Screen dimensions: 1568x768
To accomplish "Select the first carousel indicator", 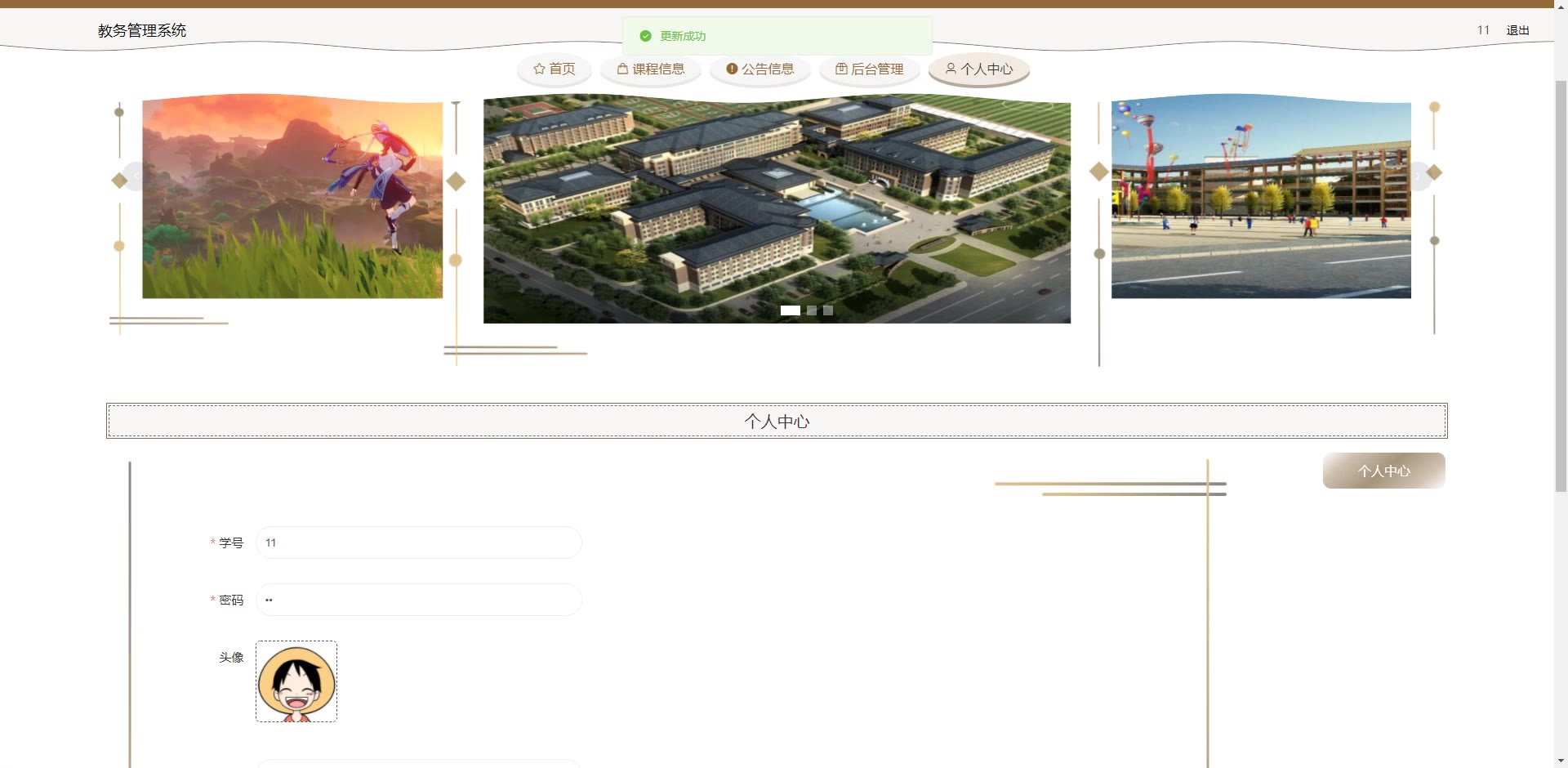I will click(x=790, y=310).
